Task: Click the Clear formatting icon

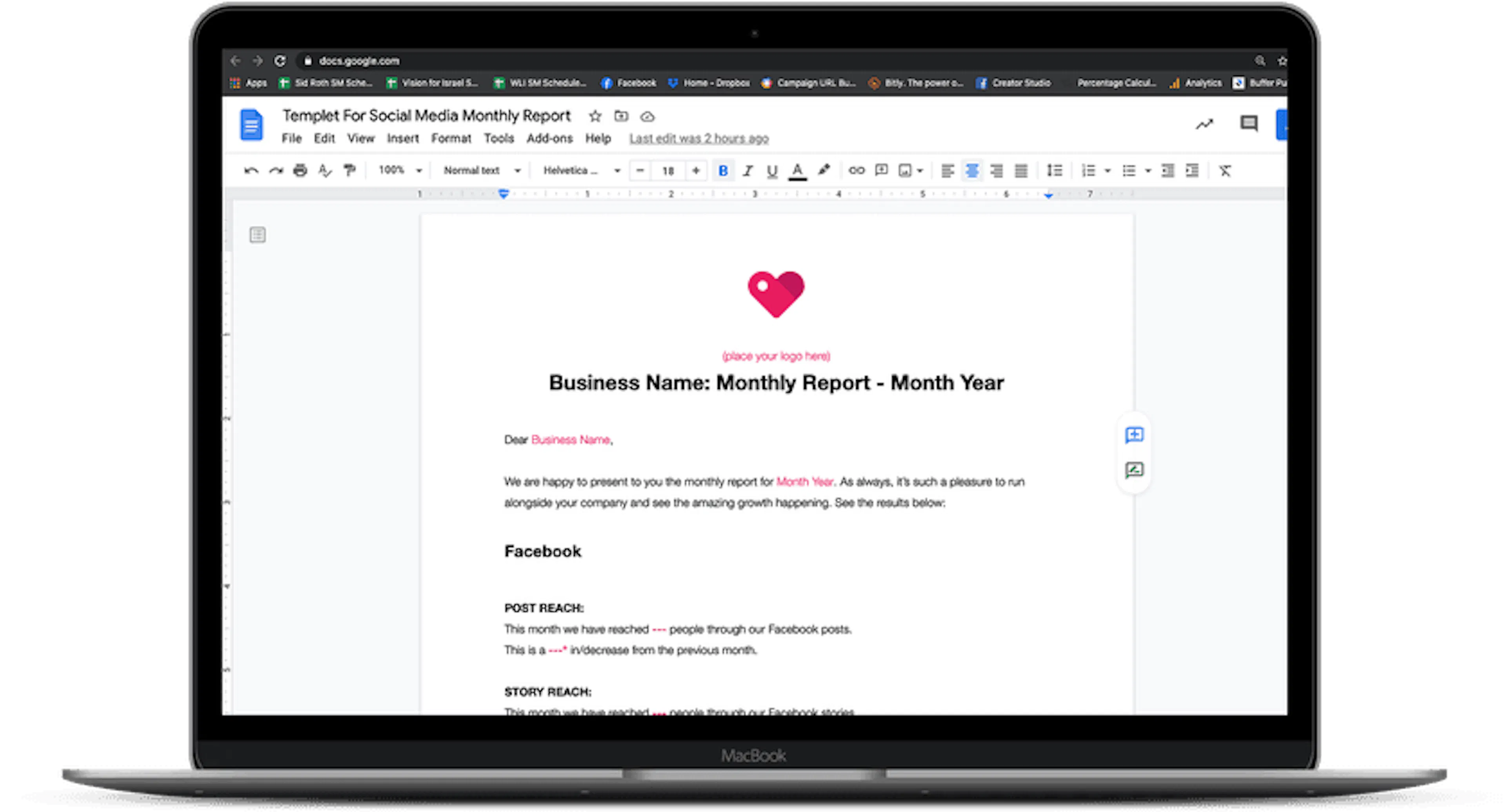Action: (x=1225, y=171)
